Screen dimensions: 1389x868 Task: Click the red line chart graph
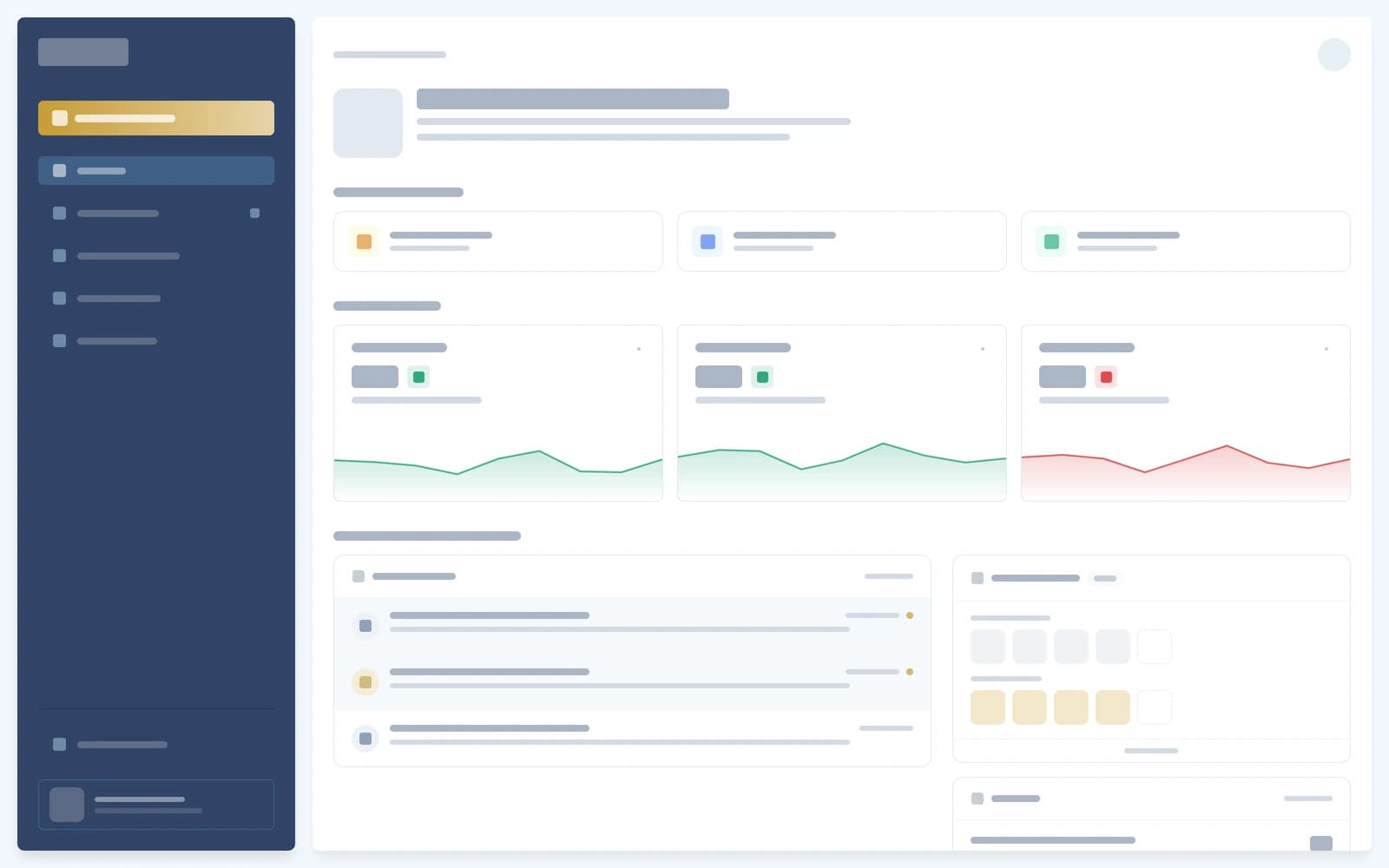point(1186,472)
